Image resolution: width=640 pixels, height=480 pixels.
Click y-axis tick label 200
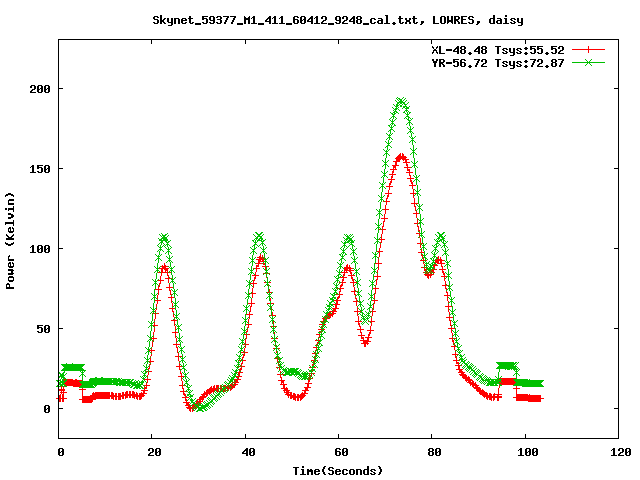(x=40, y=89)
